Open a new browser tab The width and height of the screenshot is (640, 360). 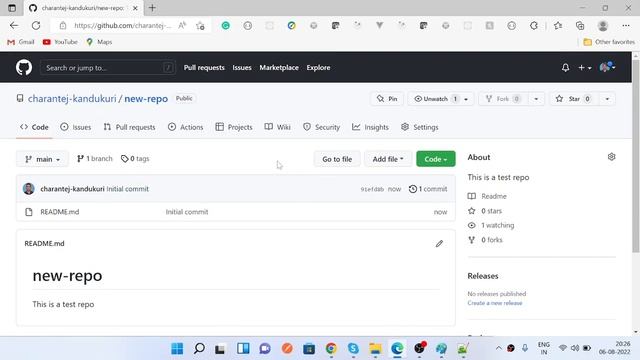coord(152,8)
